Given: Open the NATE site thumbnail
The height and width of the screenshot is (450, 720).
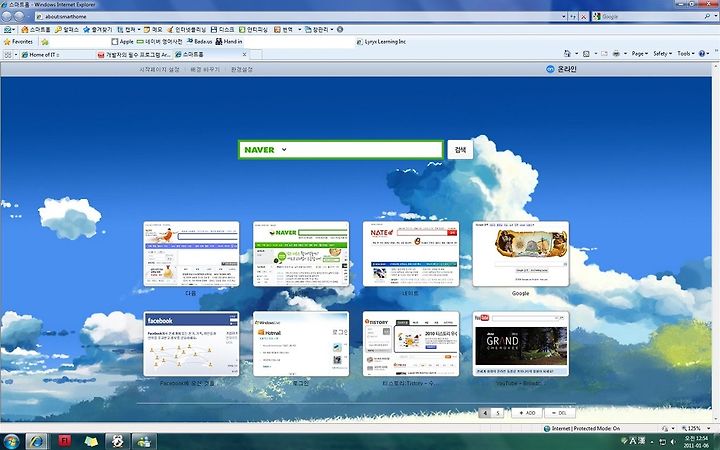Looking at the screenshot, I should click(411, 254).
